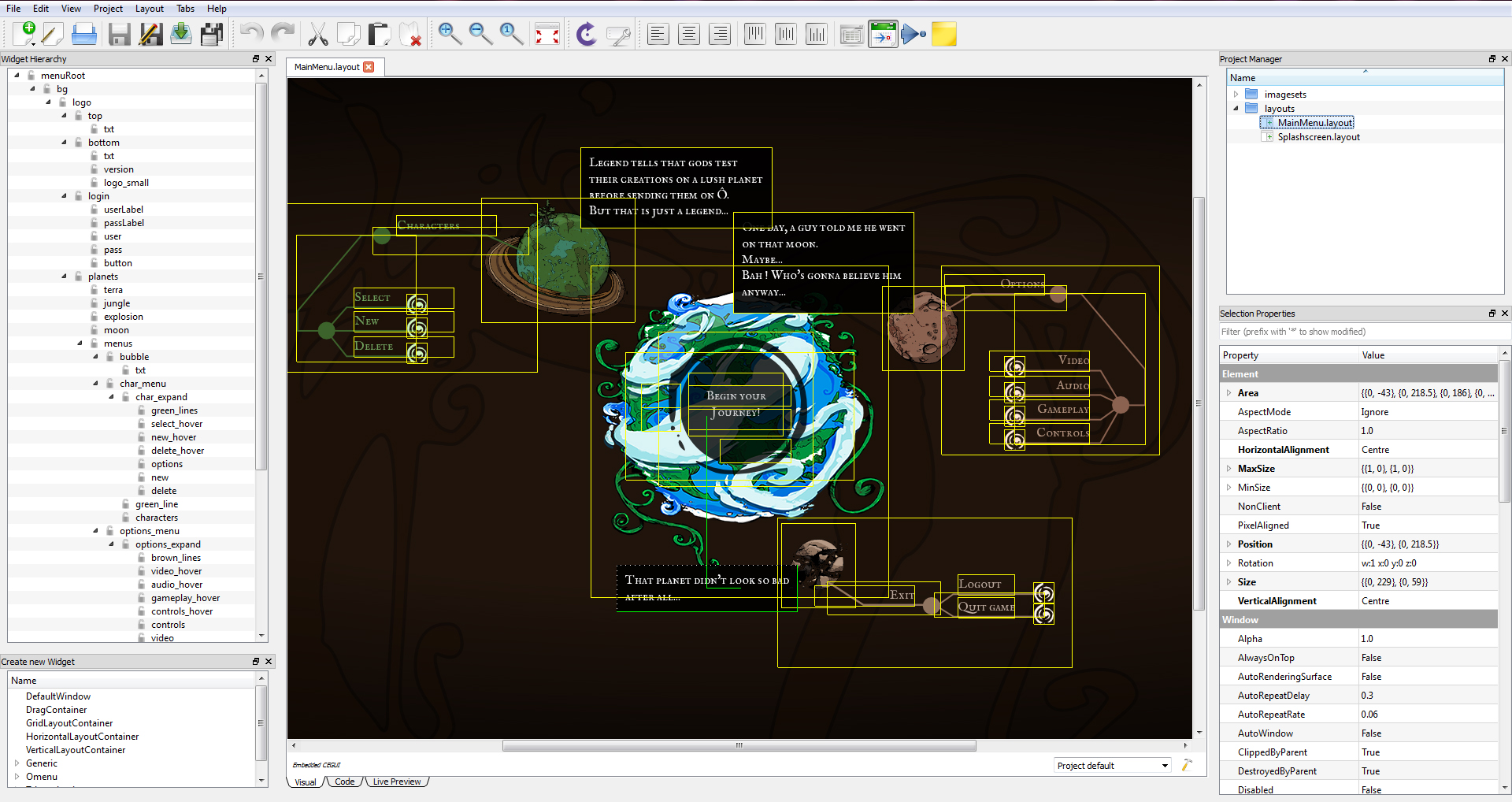Expand the Generic widget category
The width and height of the screenshot is (1512, 802).
17,763
